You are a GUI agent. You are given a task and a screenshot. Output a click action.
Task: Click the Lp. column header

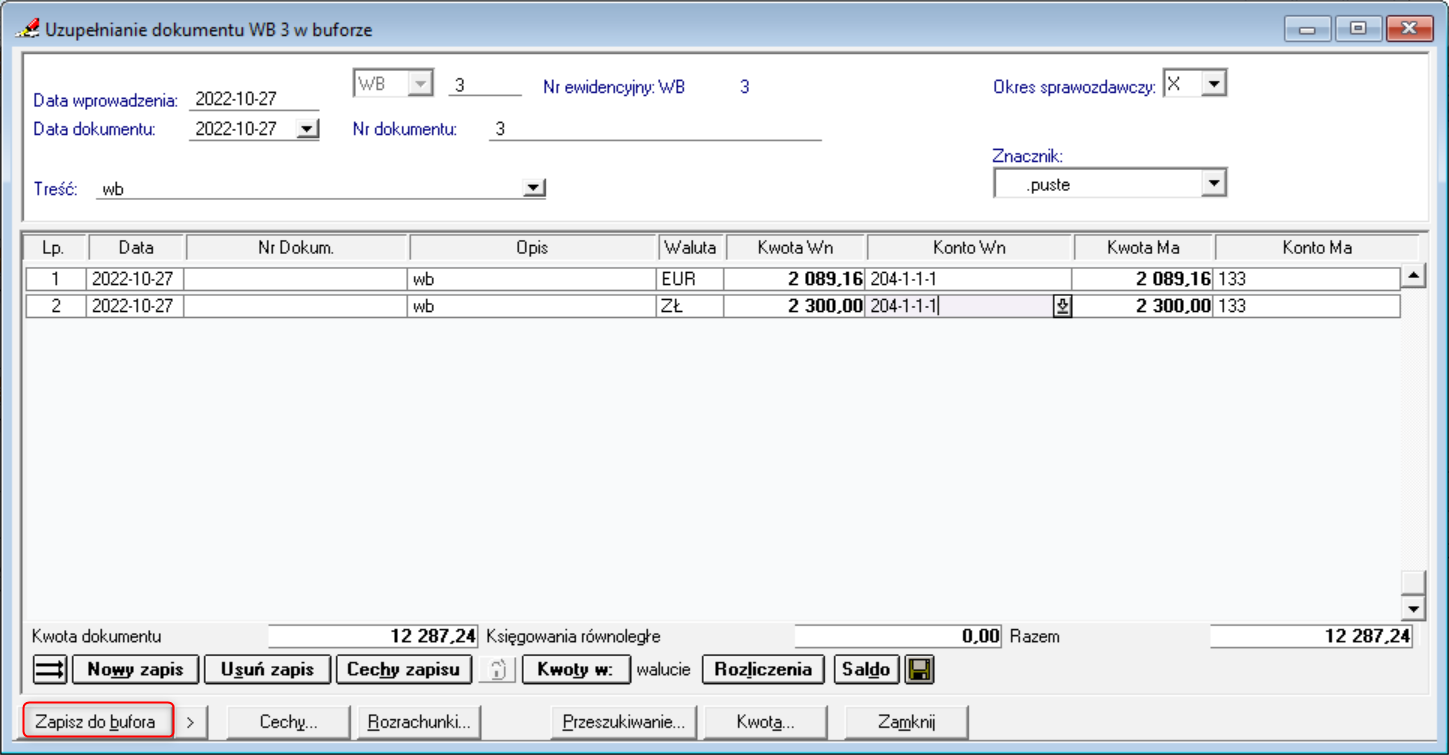(55, 247)
